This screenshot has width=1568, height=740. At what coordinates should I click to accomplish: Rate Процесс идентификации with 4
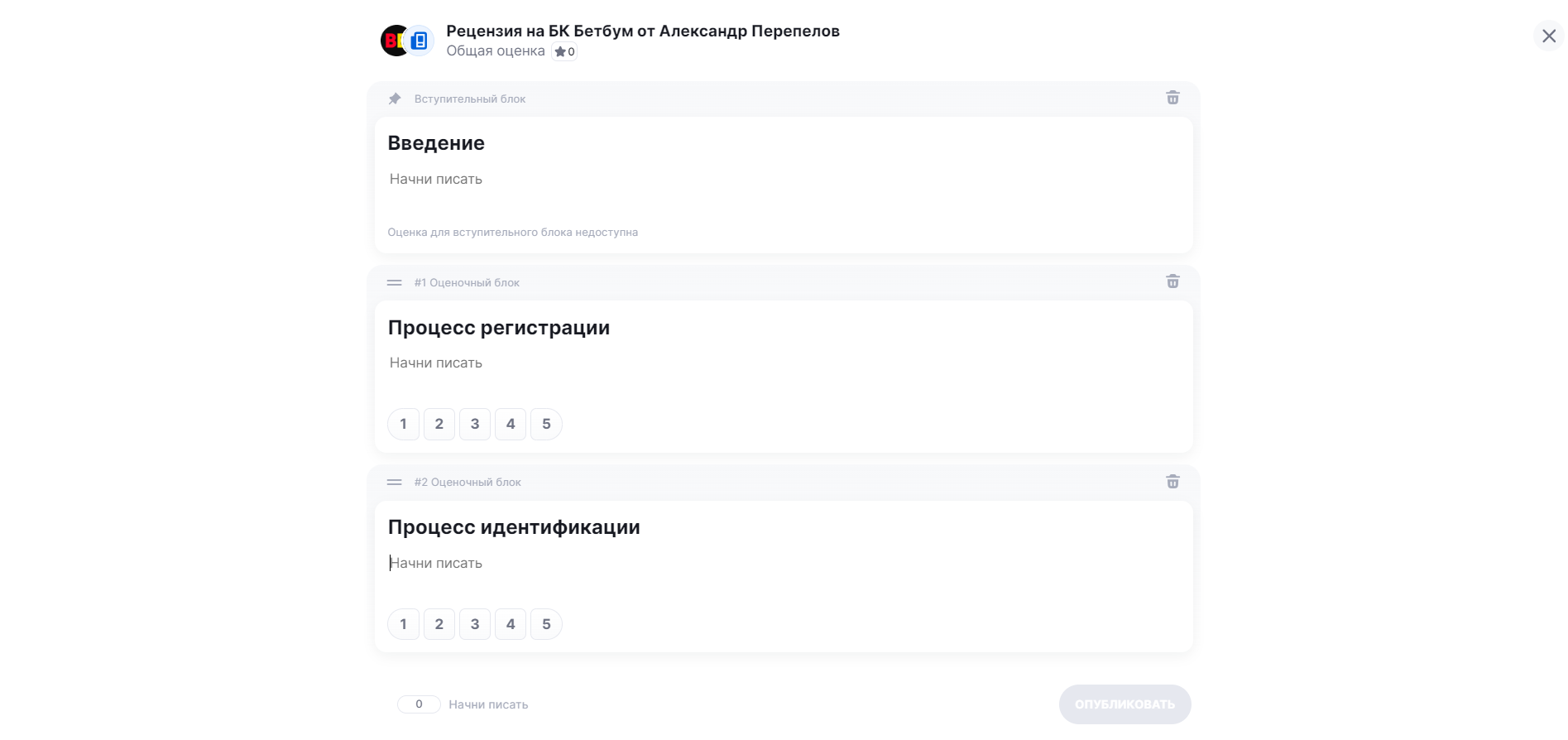(x=511, y=624)
